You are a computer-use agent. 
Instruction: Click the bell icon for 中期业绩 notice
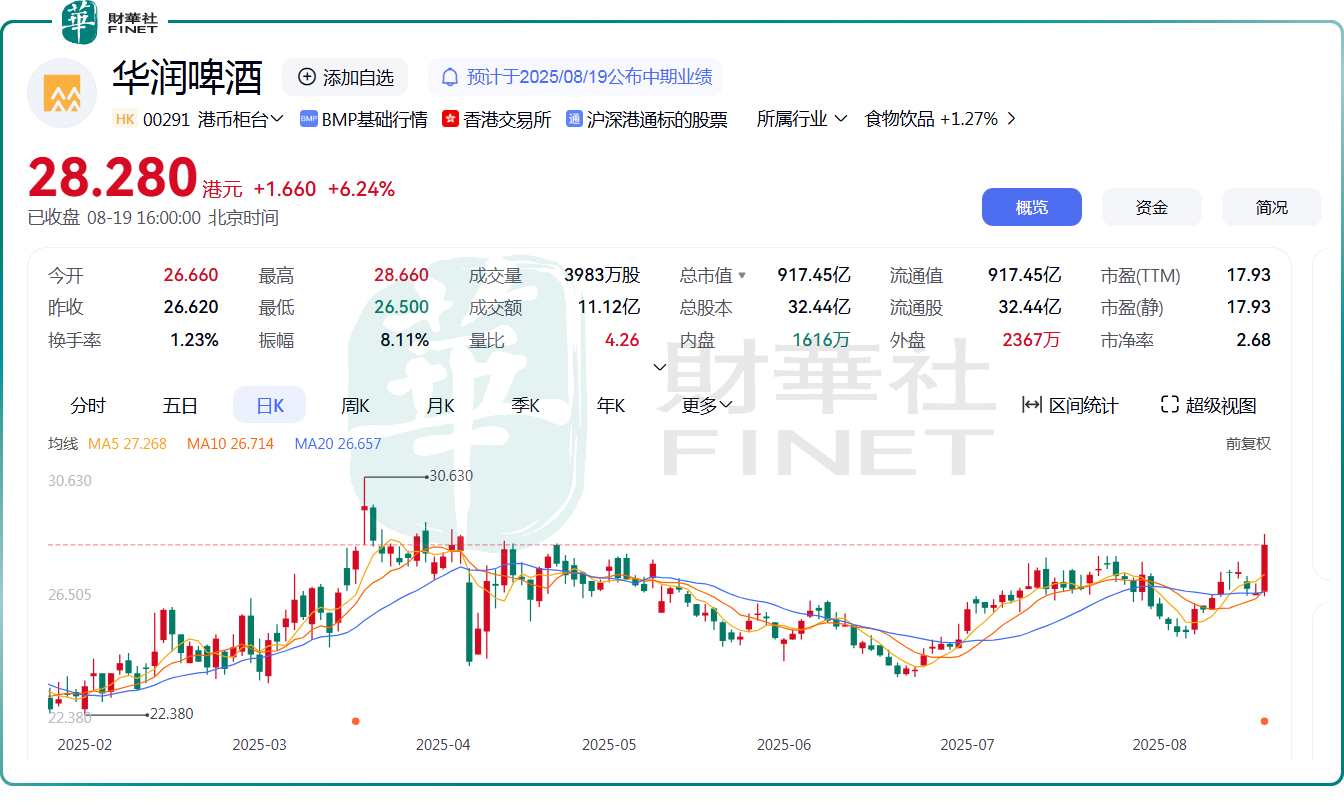click(x=450, y=77)
